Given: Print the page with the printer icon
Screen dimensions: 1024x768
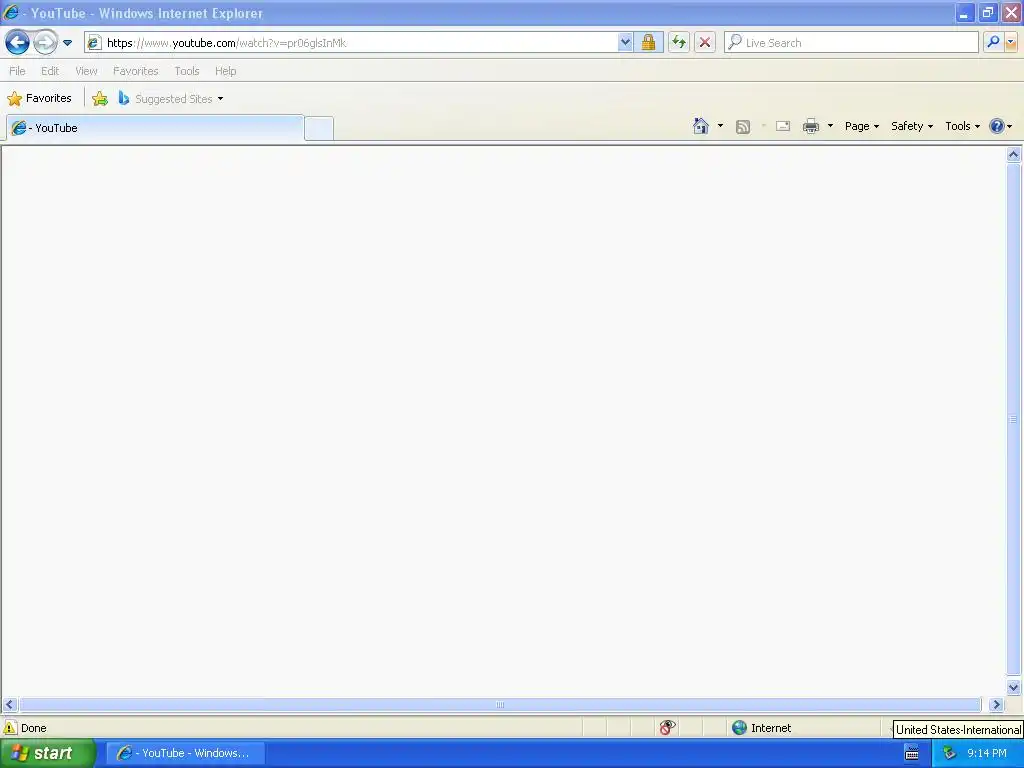Looking at the screenshot, I should [x=811, y=126].
